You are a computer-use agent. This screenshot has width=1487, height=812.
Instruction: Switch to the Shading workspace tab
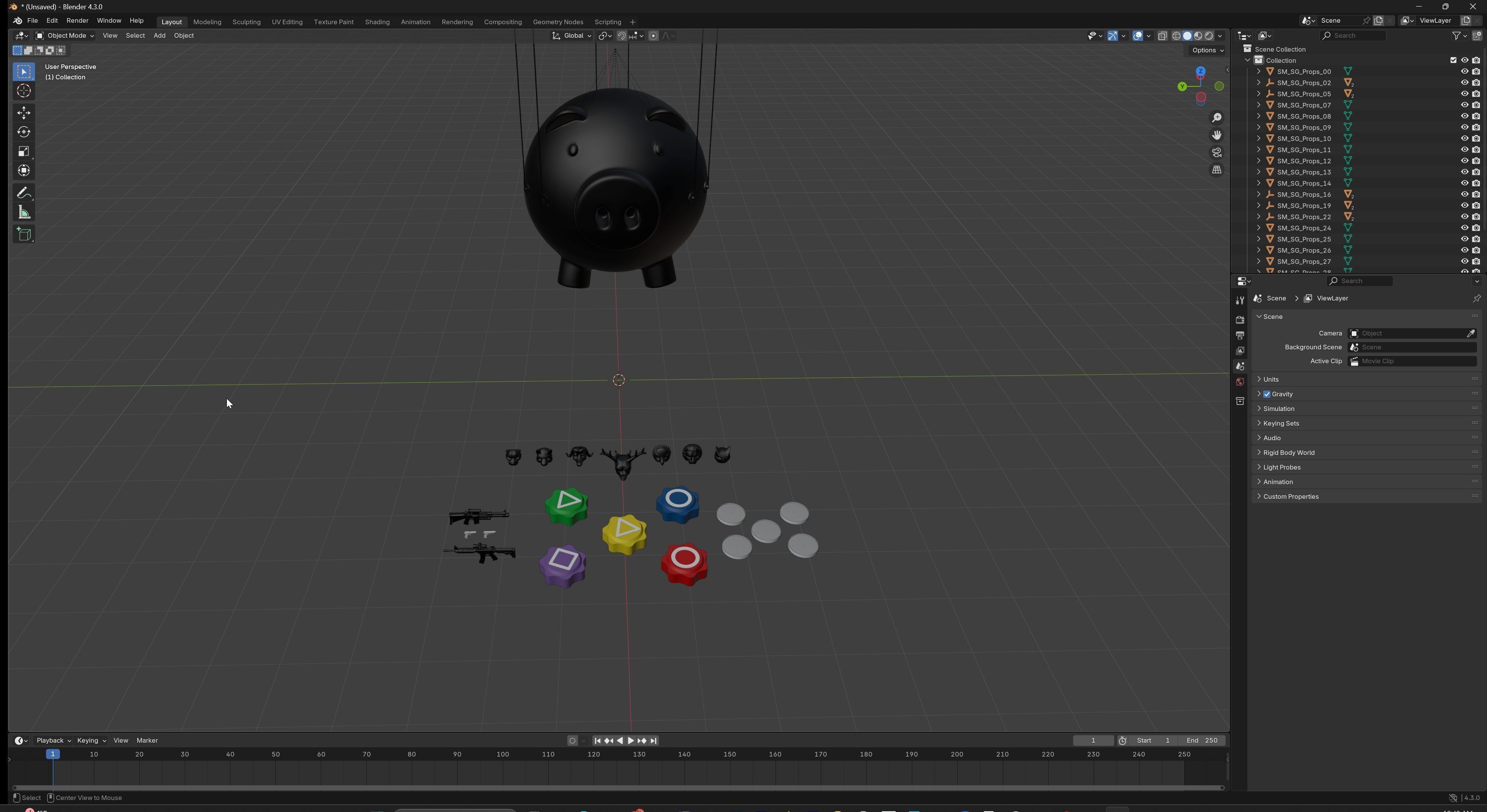pyautogui.click(x=377, y=22)
